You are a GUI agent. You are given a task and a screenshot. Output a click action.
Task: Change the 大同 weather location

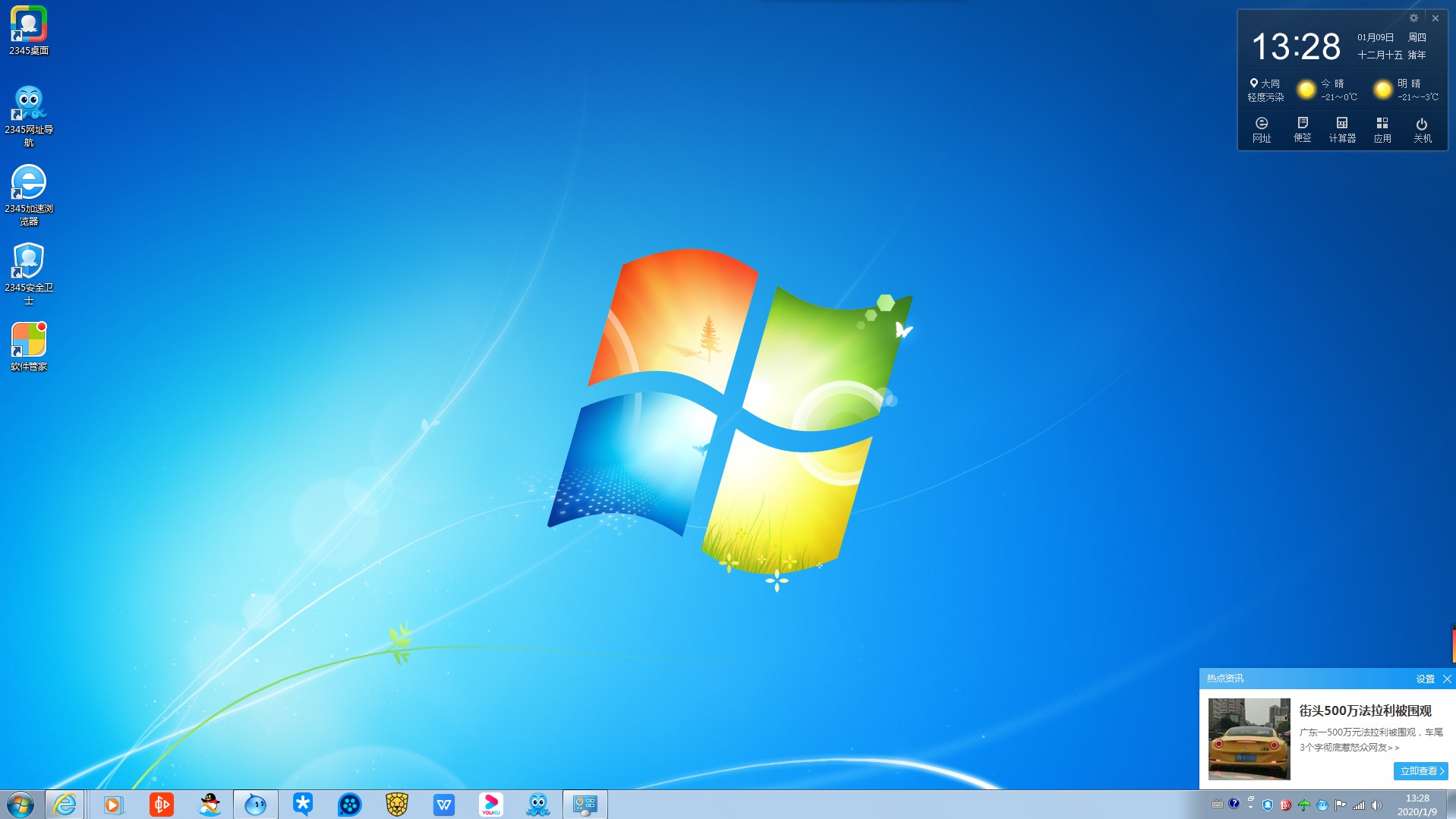pos(1265,83)
